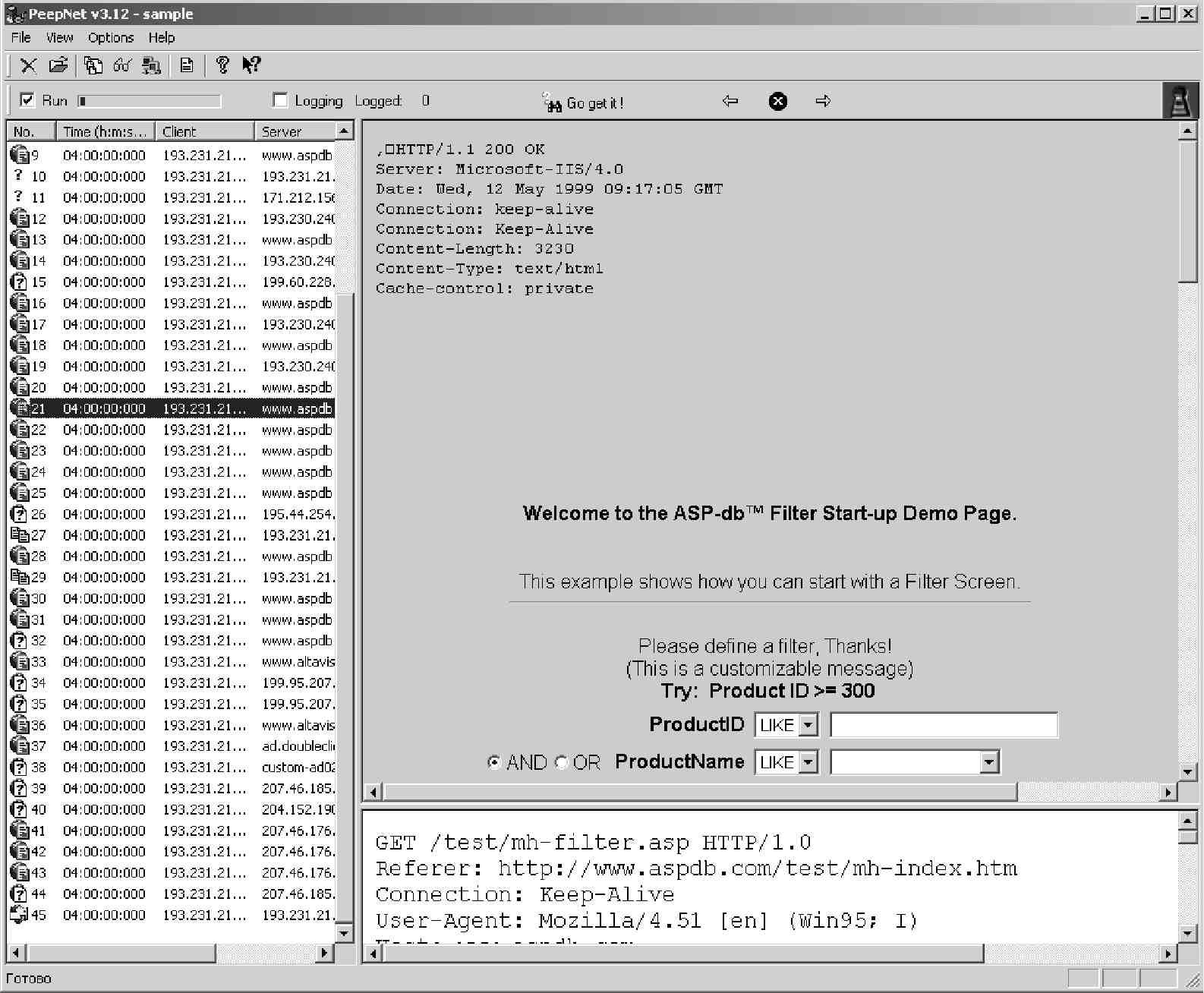The height and width of the screenshot is (993, 1204).
Task: Select packet row 16
Action: [x=172, y=303]
